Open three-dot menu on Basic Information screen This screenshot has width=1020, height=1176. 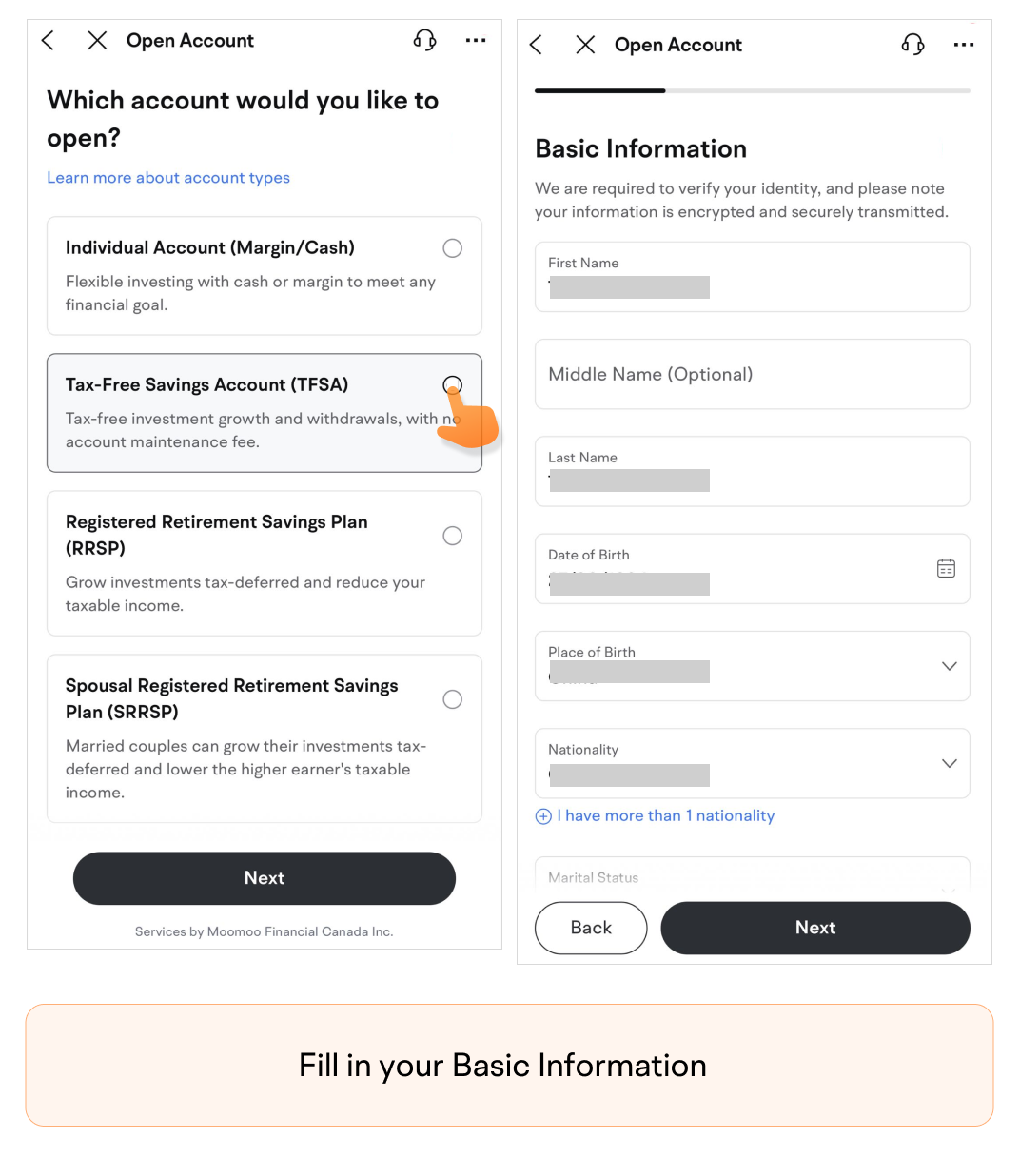[x=964, y=45]
